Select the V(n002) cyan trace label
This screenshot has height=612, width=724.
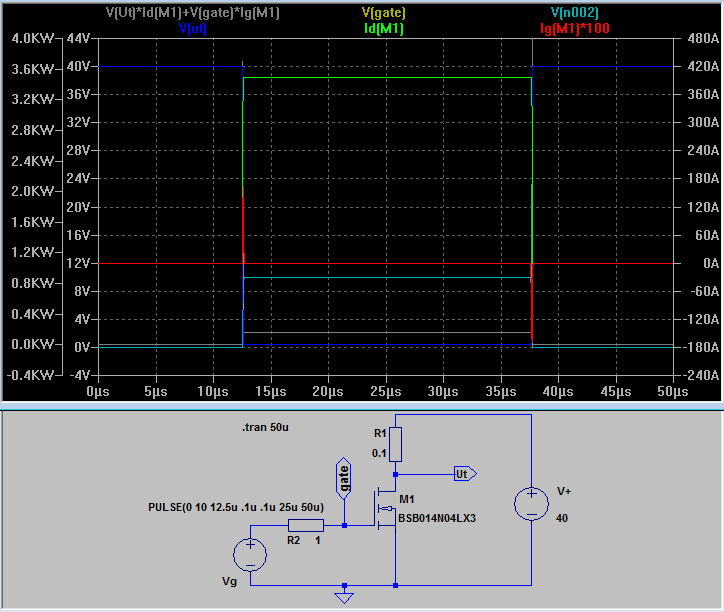point(575,12)
